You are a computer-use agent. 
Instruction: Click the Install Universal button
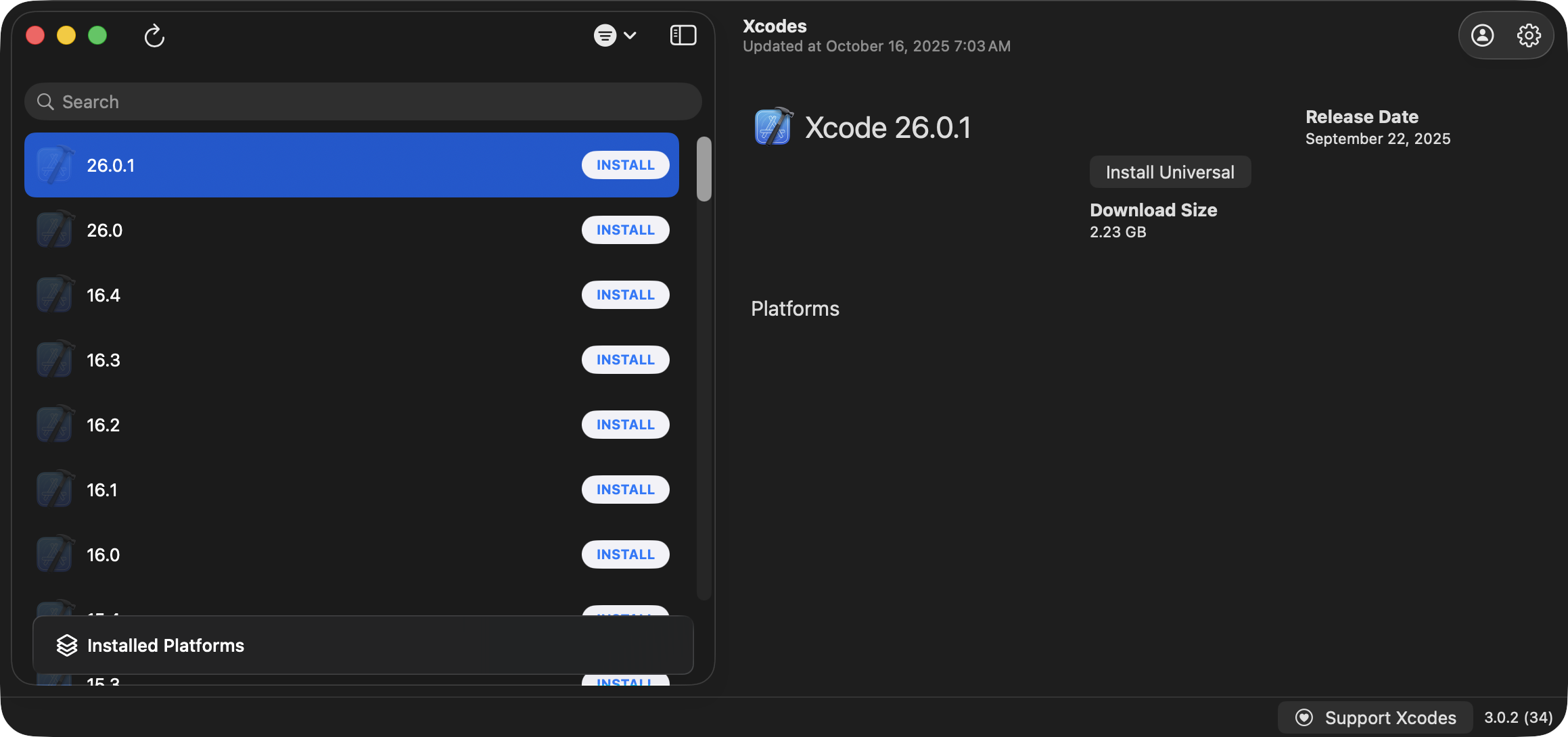point(1170,172)
